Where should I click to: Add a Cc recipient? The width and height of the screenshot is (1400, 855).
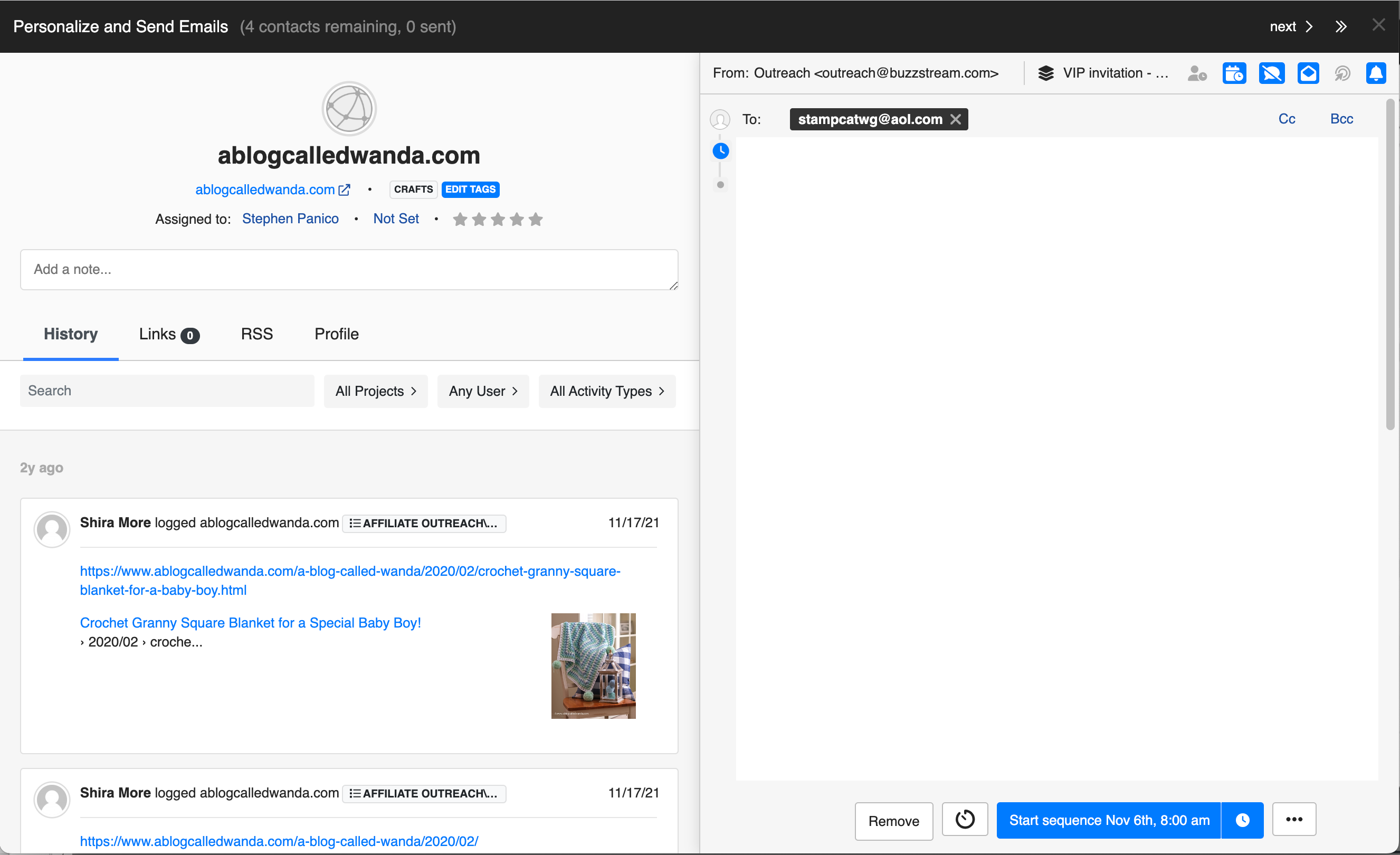[1287, 119]
